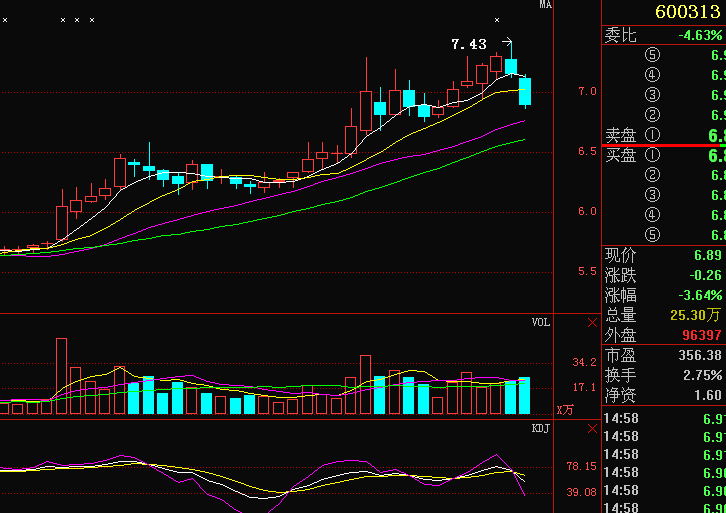726x513 pixels.
Task: Click the x info marker above the 7.43 high
Action: 497,20
